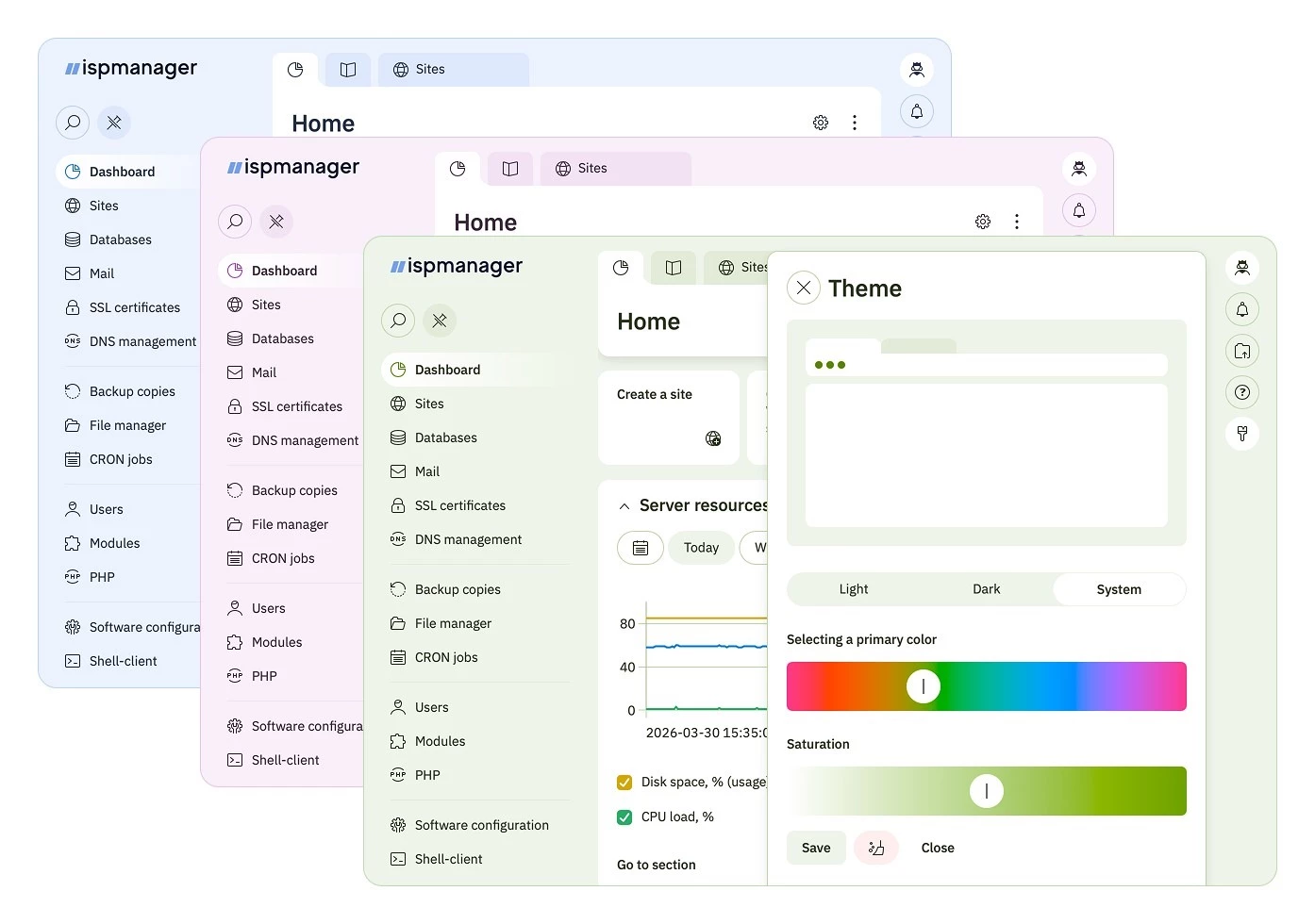Open the Backup copies section
The image size is (1315, 924).
458,588
